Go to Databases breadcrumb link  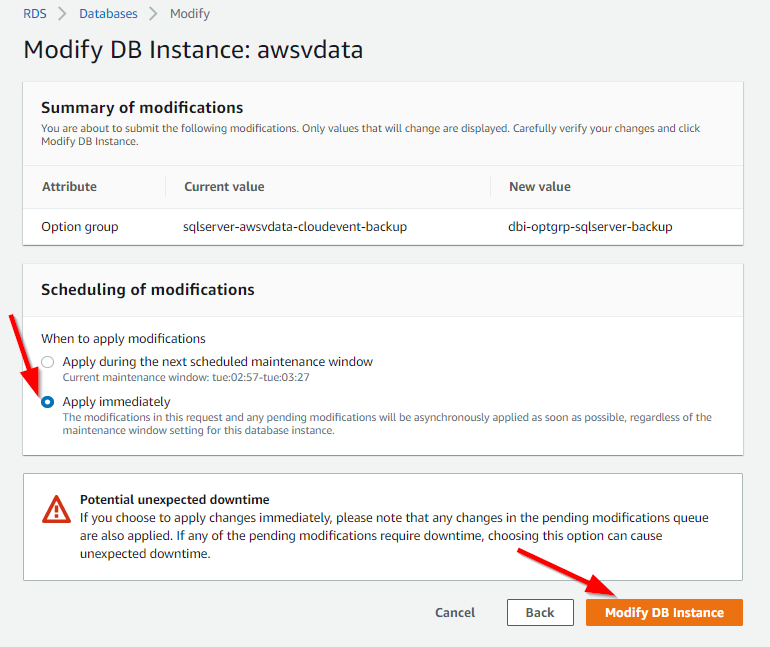(x=108, y=14)
